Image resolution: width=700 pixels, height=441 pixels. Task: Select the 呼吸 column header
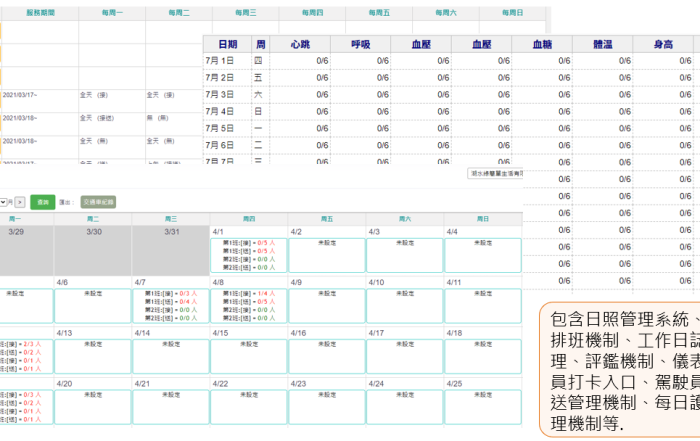(x=360, y=44)
